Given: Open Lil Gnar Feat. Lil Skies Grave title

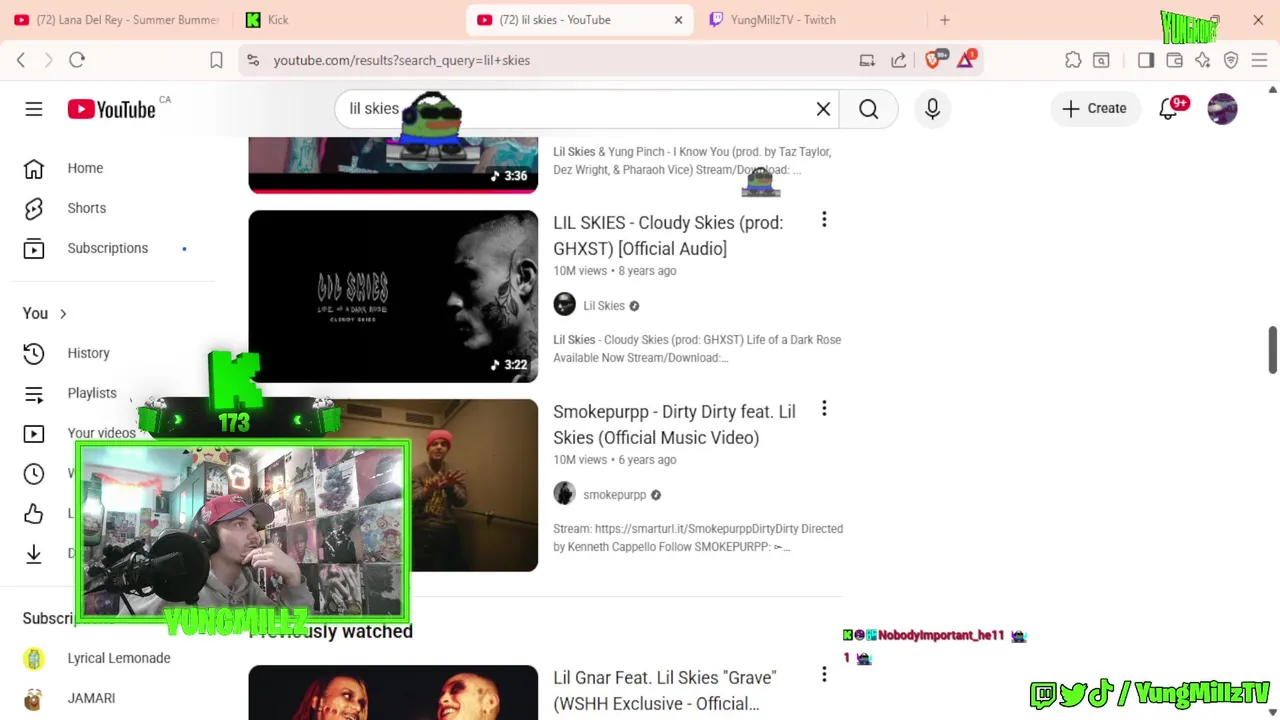Looking at the screenshot, I should coord(665,690).
